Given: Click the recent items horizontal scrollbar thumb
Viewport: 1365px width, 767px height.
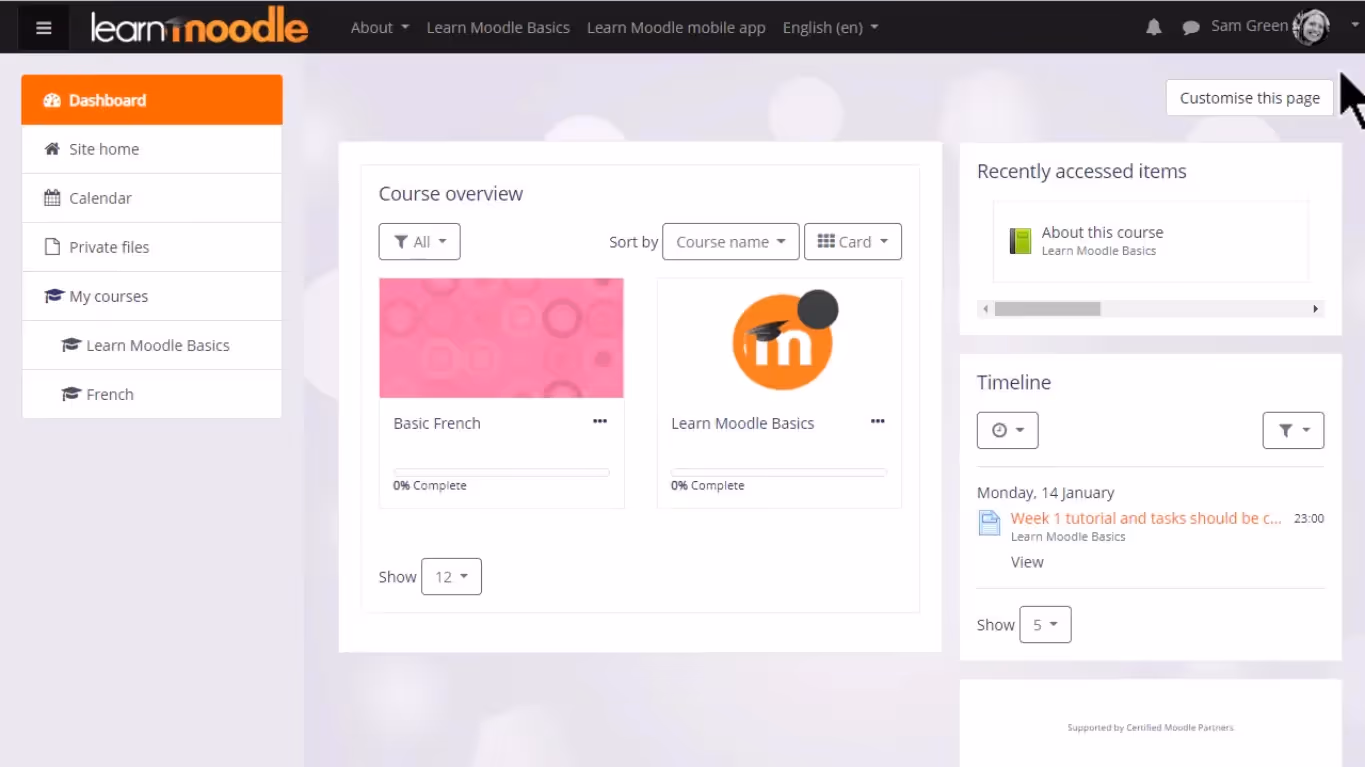Looking at the screenshot, I should pos(1047,309).
